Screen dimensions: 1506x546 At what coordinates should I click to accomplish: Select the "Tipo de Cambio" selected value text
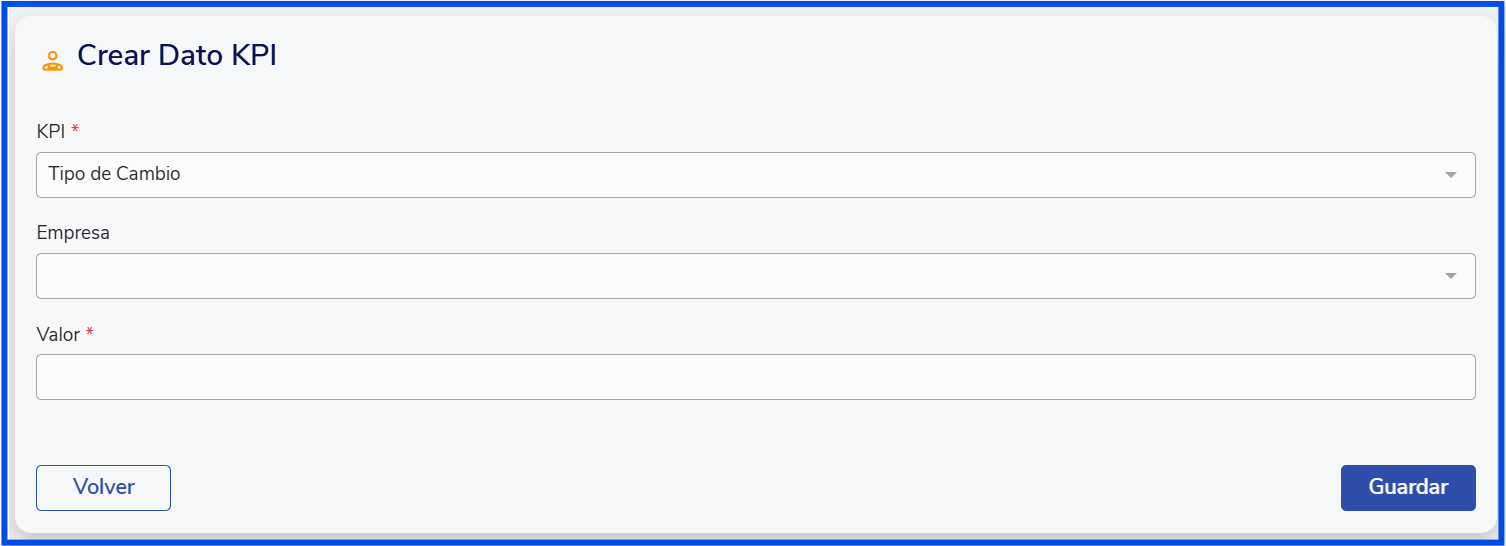[114, 174]
